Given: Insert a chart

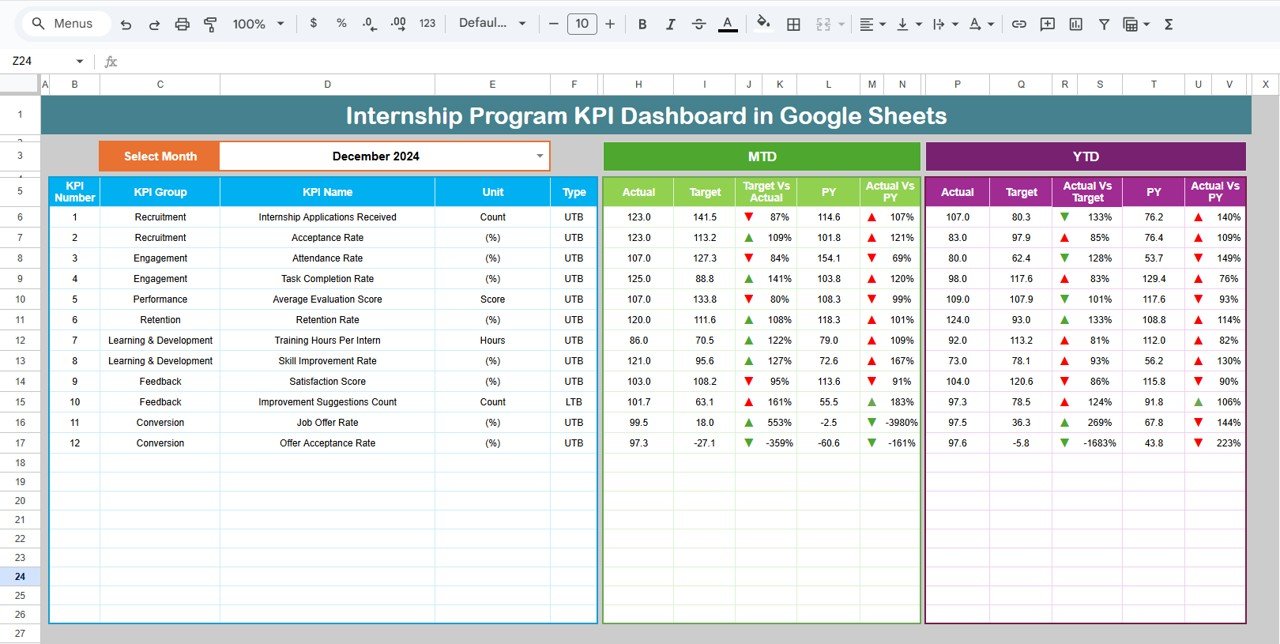Looking at the screenshot, I should [1075, 23].
